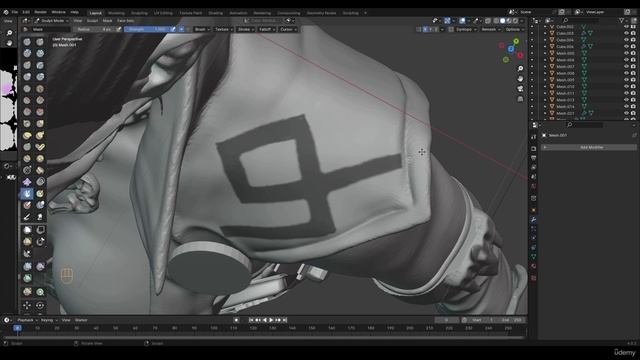Screen dimensions: 640x360
Task: Select the Draw Face Sets brush
Action: pos(40,193)
